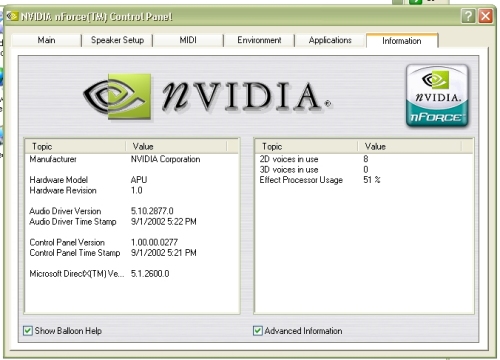The width and height of the screenshot is (500, 360).
Task: Select the Information tab
Action: pyautogui.click(x=402, y=41)
